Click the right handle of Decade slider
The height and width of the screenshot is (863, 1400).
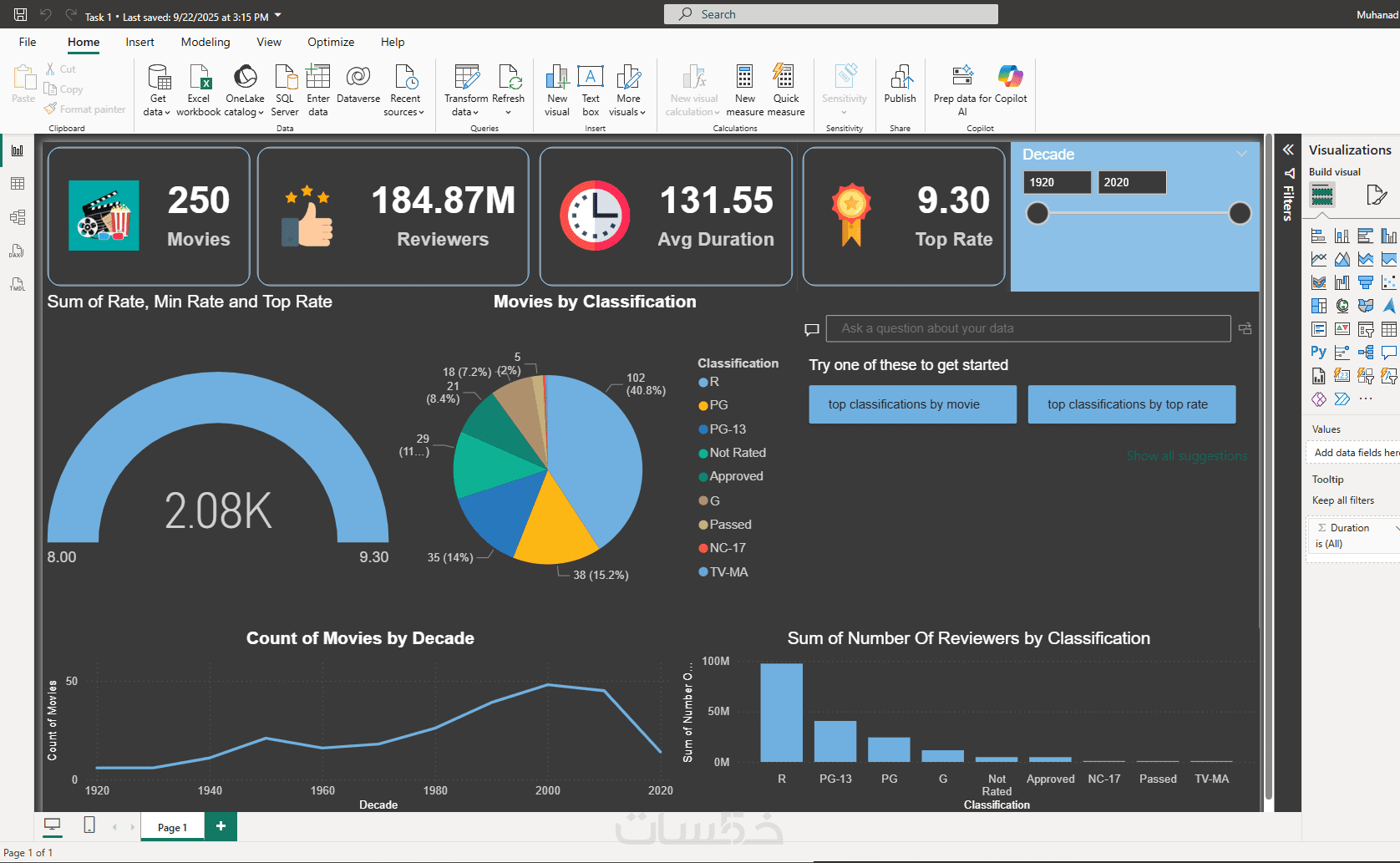1240,214
